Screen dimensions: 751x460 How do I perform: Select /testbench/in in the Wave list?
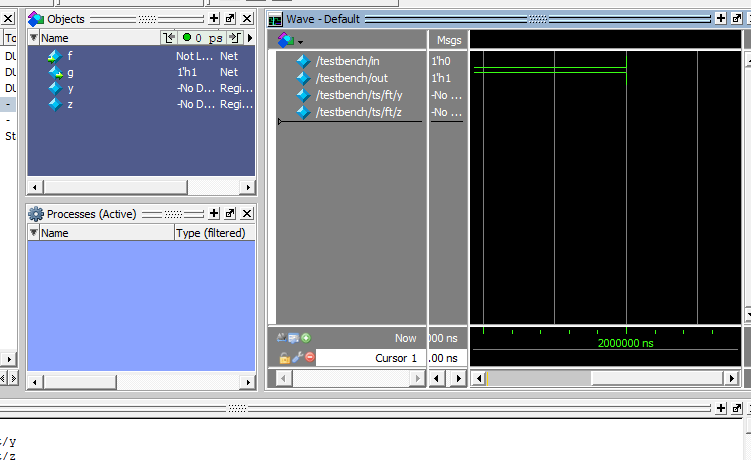347,61
